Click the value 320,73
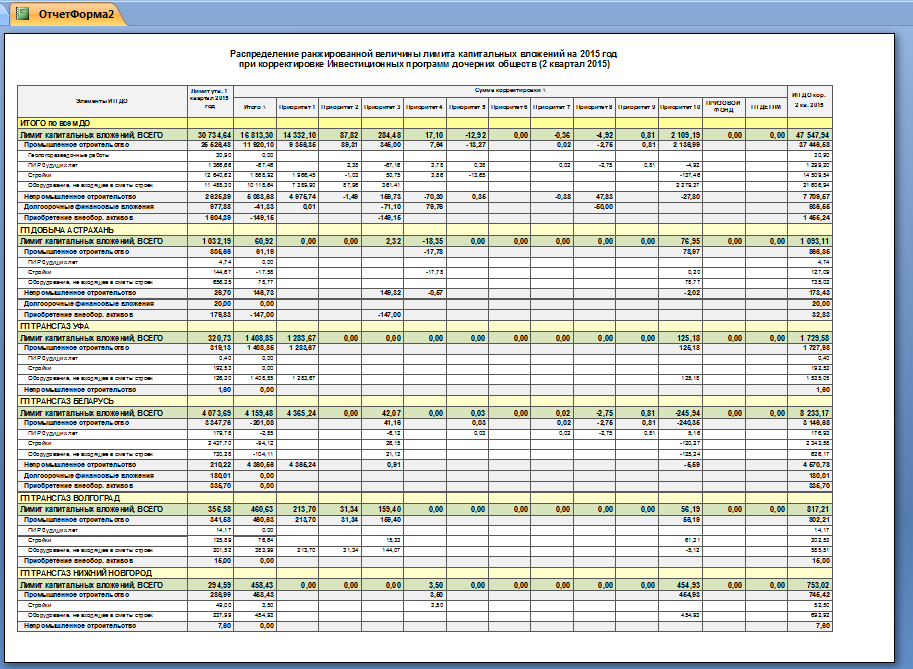 [219, 338]
